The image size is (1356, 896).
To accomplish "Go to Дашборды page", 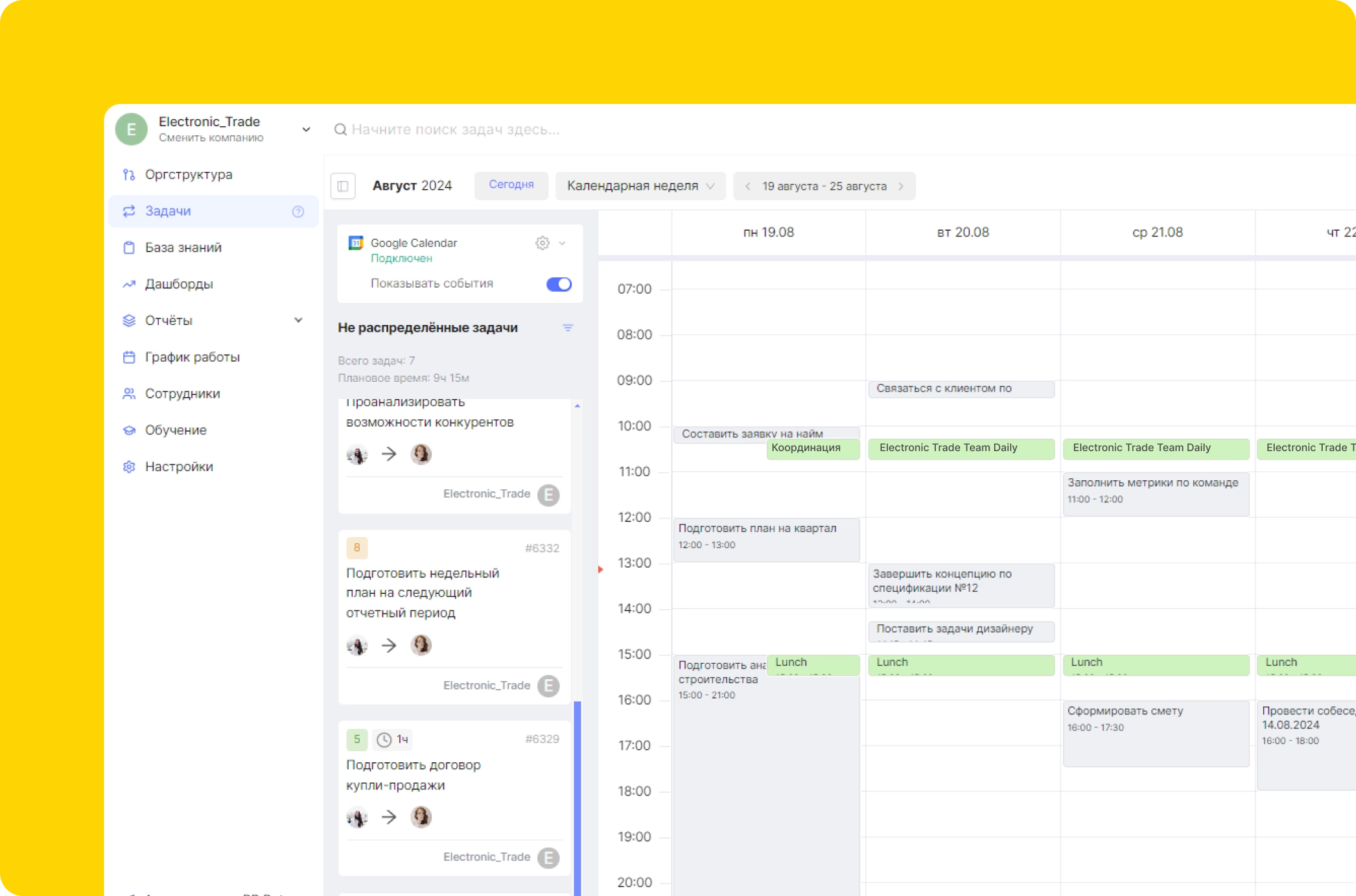I will tap(213, 284).
